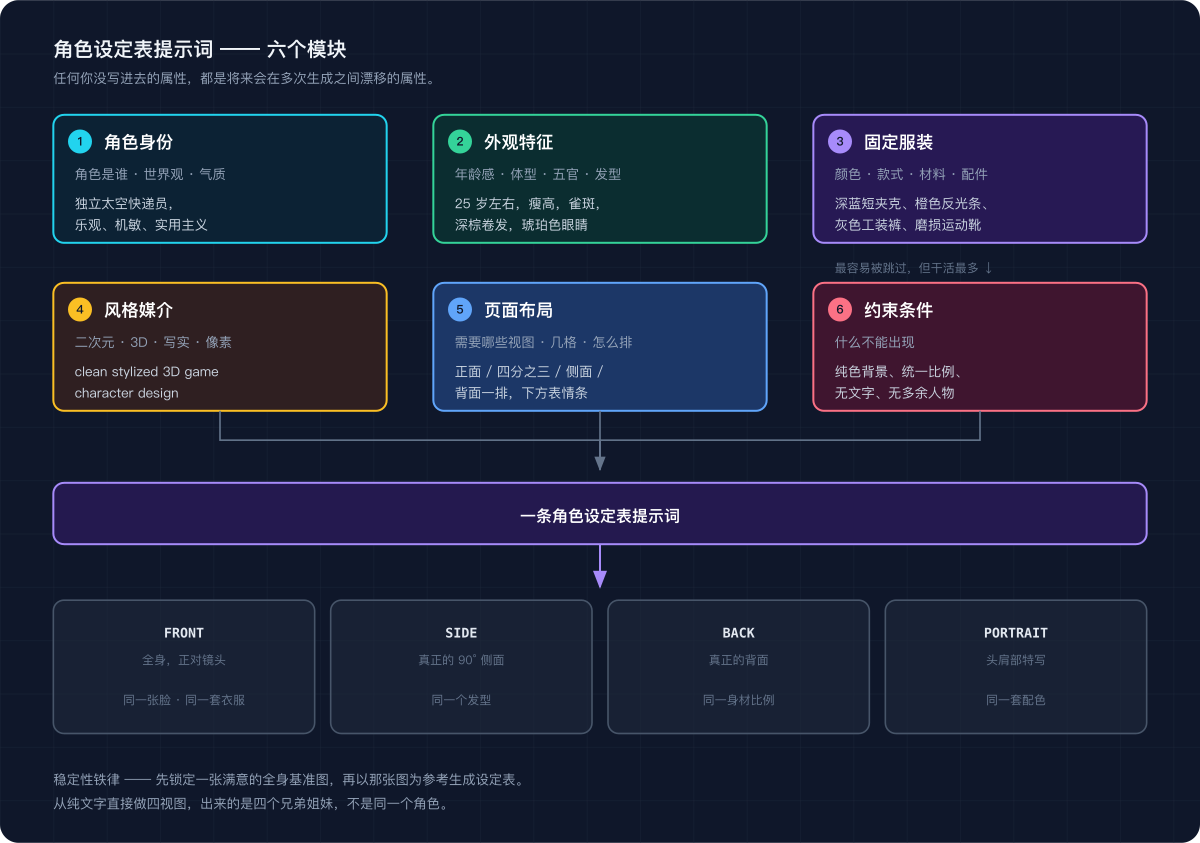Viewport: 1200px width, 843px height.
Task: Click the text clean stylized 3D game
Action: [146, 371]
